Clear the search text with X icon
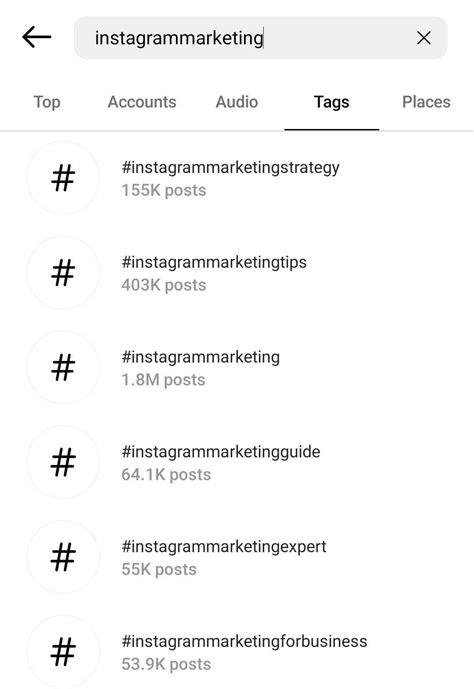Viewport: 474px width, 689px height. 423,38
